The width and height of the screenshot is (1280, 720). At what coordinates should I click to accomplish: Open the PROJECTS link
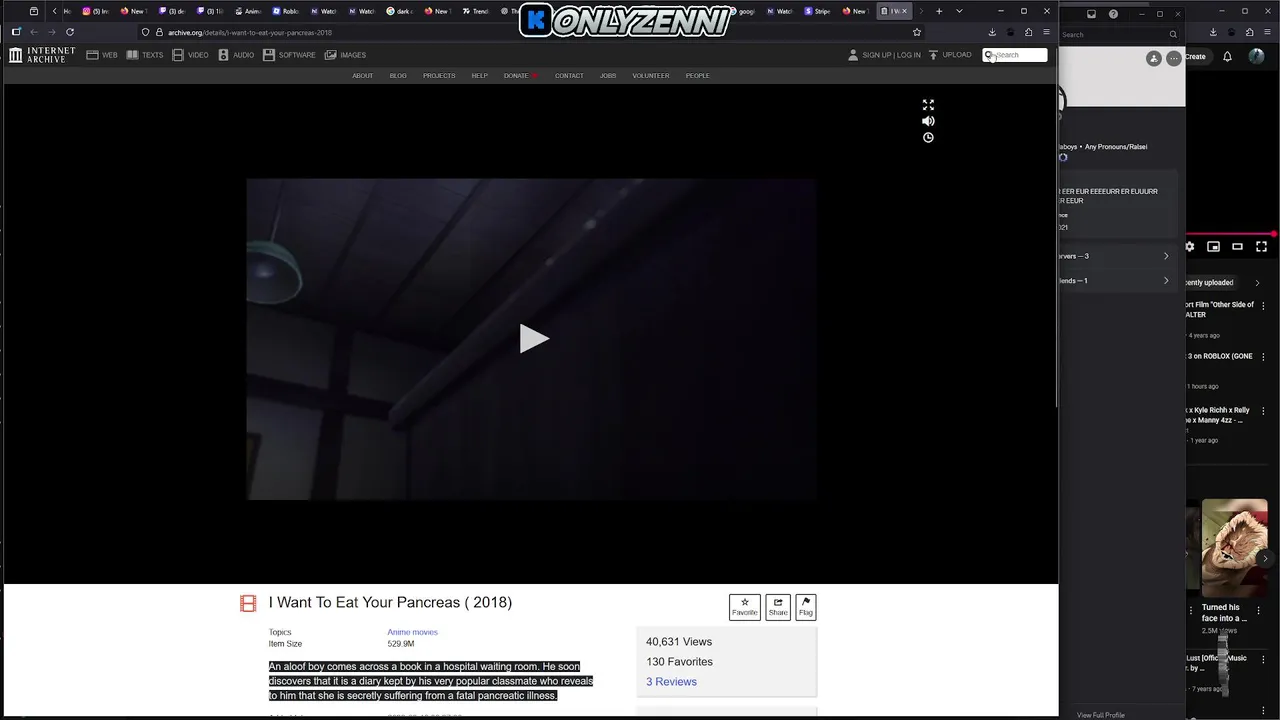[x=439, y=76]
